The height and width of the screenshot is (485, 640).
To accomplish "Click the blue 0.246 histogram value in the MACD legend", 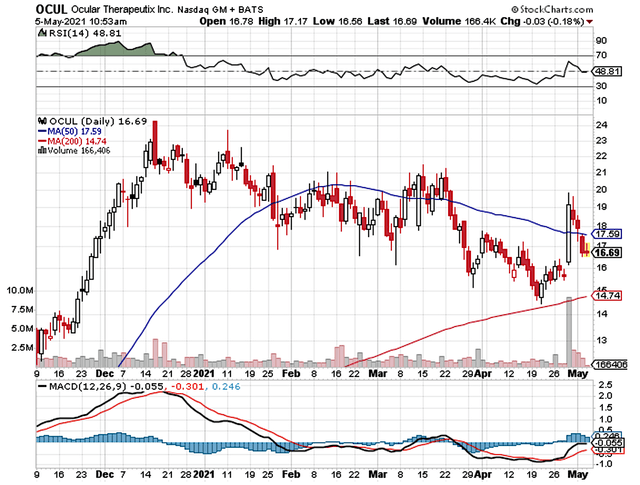I will coord(227,386).
